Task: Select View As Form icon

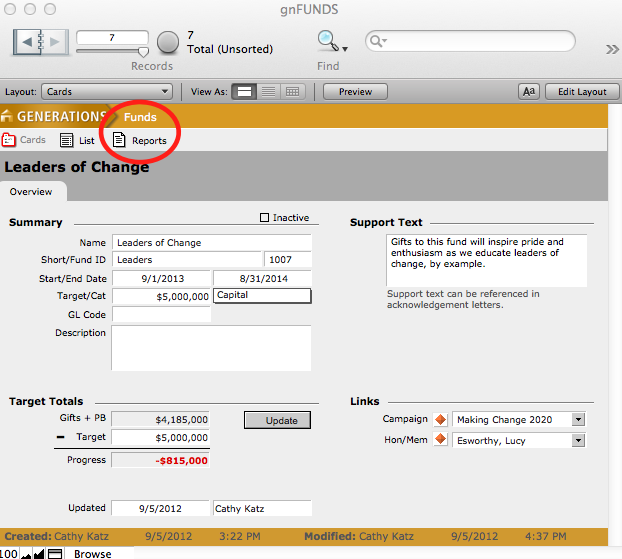Action: (243, 91)
